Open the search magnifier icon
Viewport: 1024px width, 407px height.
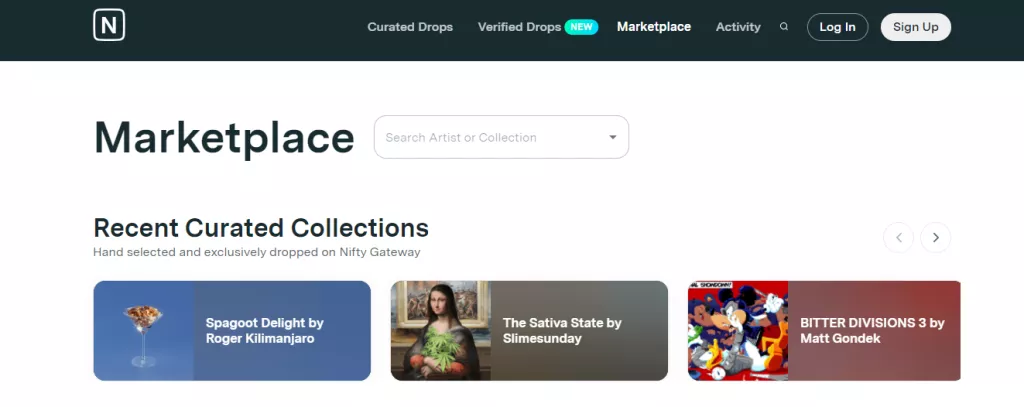[x=784, y=27]
